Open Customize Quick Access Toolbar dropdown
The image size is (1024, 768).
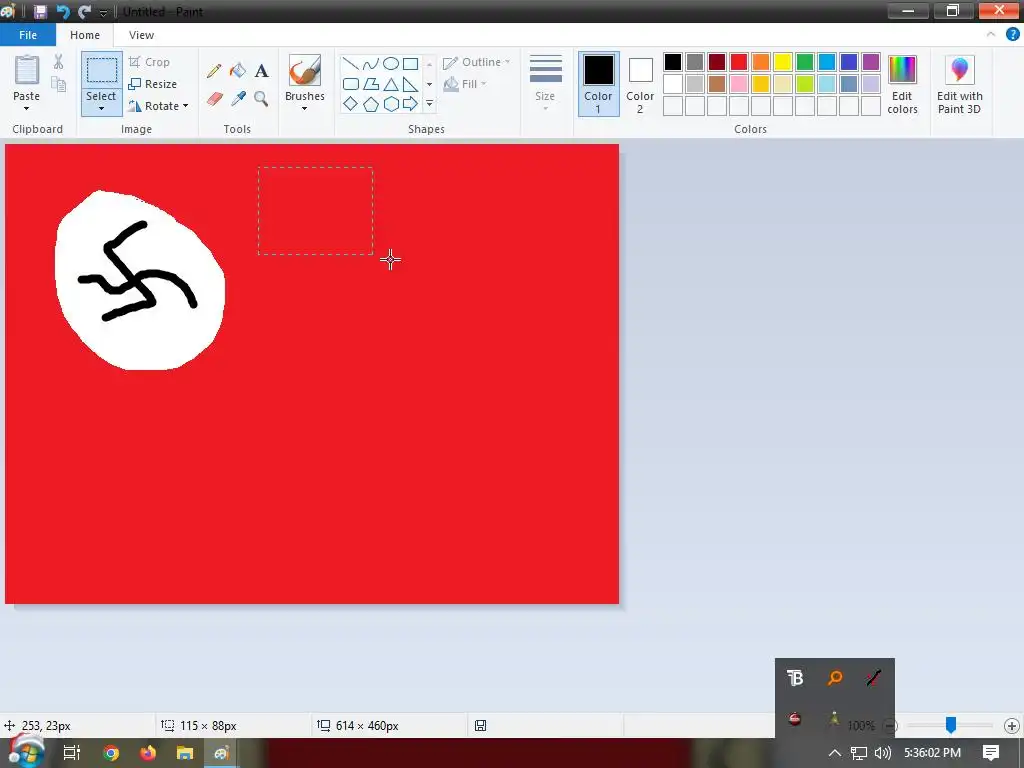(x=103, y=12)
